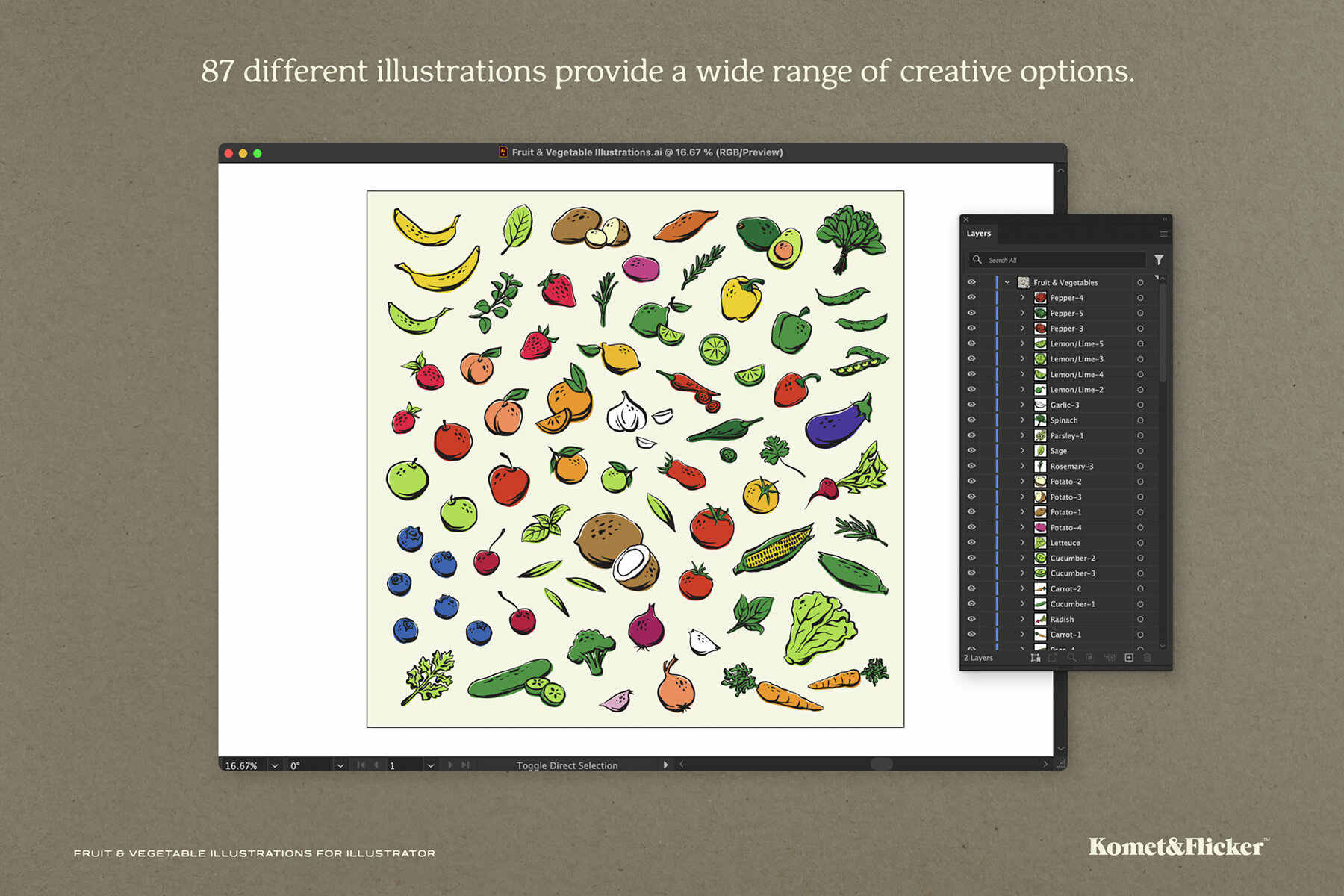This screenshot has height=896, width=1344.
Task: Create a new layer with the New Layer icon
Action: click(x=1129, y=658)
